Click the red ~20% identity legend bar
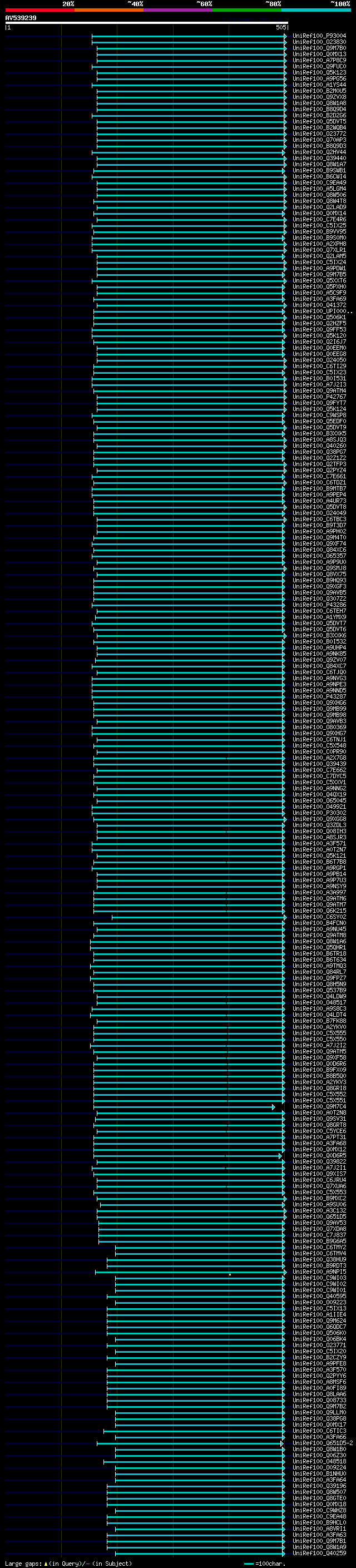 (39, 10)
